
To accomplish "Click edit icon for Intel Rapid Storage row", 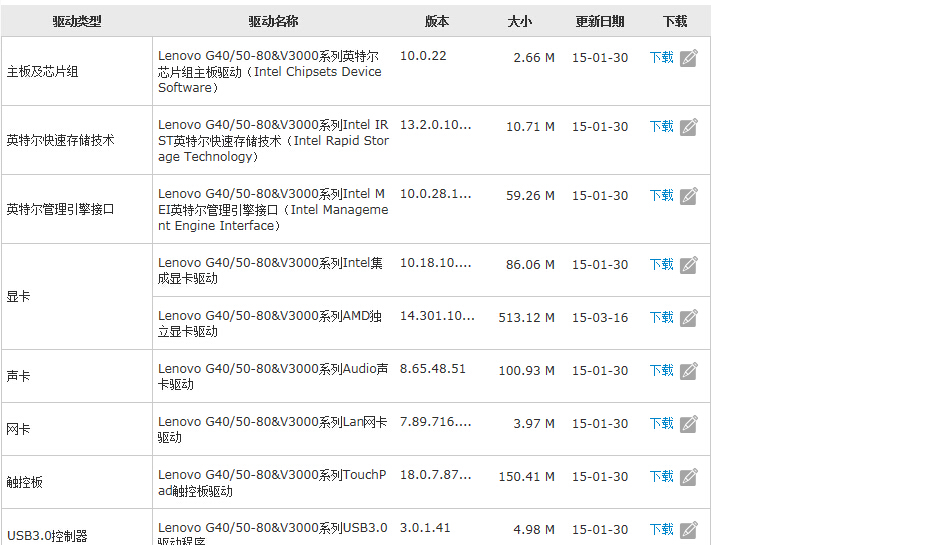I will (689, 127).
